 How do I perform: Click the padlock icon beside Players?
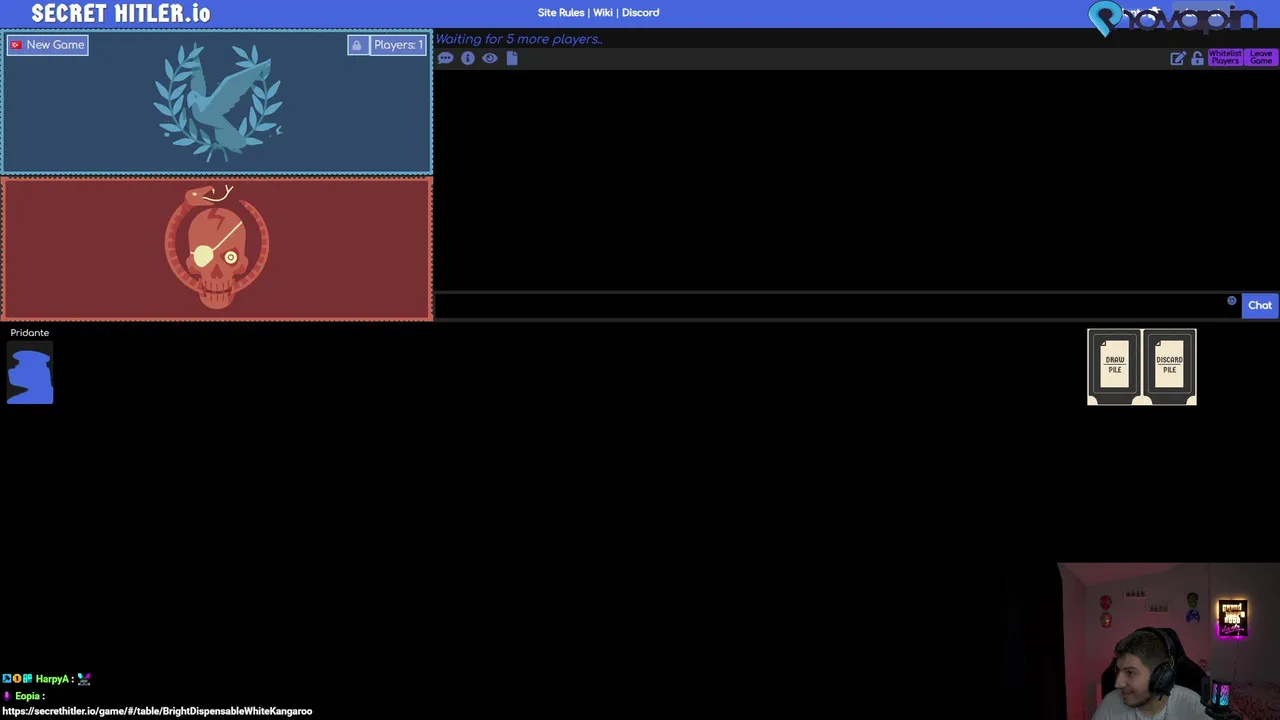click(357, 45)
